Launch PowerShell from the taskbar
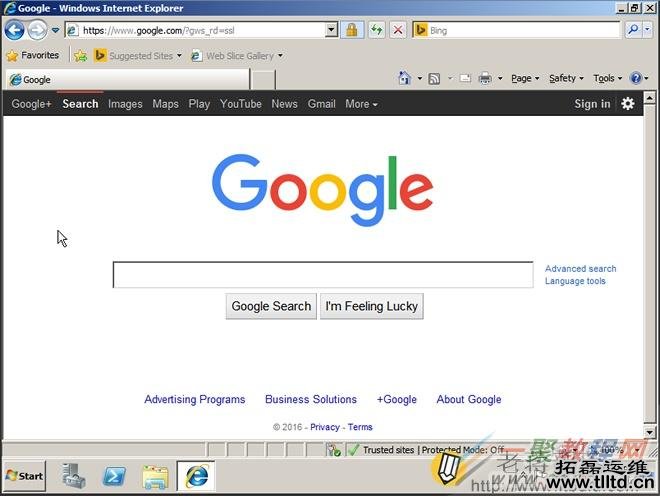 (114, 476)
